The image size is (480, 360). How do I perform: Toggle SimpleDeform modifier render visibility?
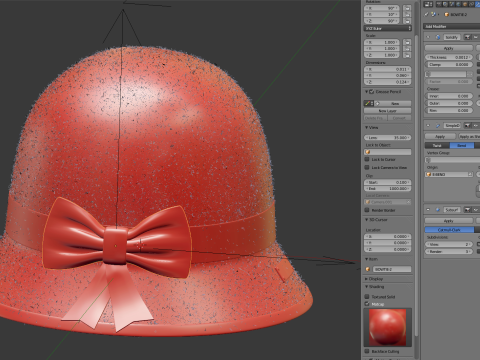click(468, 126)
